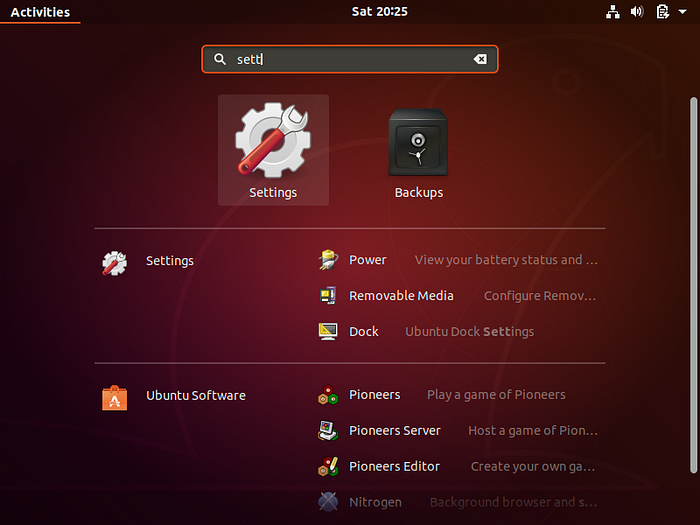Click the Settings label under large icon
The width and height of the screenshot is (700, 525).
(273, 192)
